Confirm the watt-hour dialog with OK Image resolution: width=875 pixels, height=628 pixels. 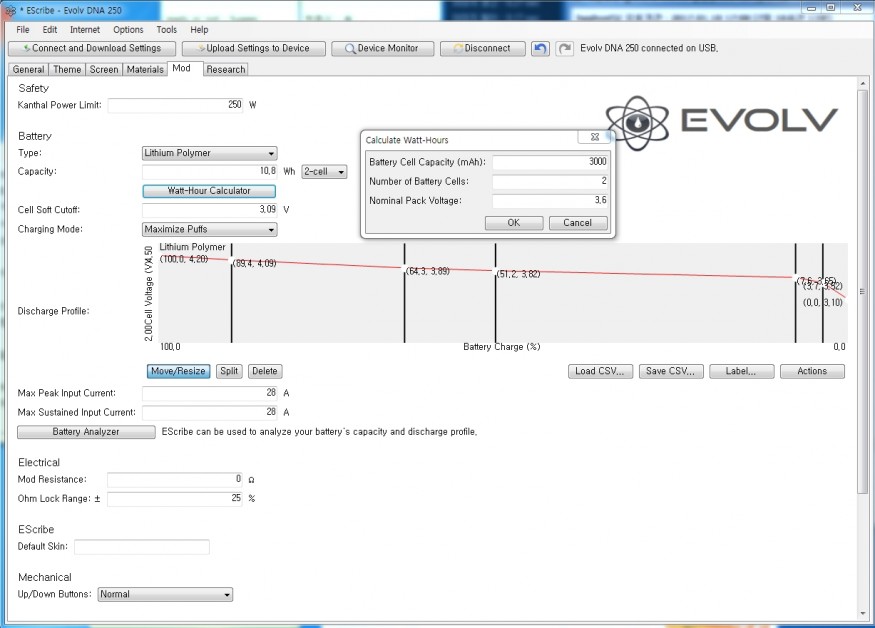514,223
